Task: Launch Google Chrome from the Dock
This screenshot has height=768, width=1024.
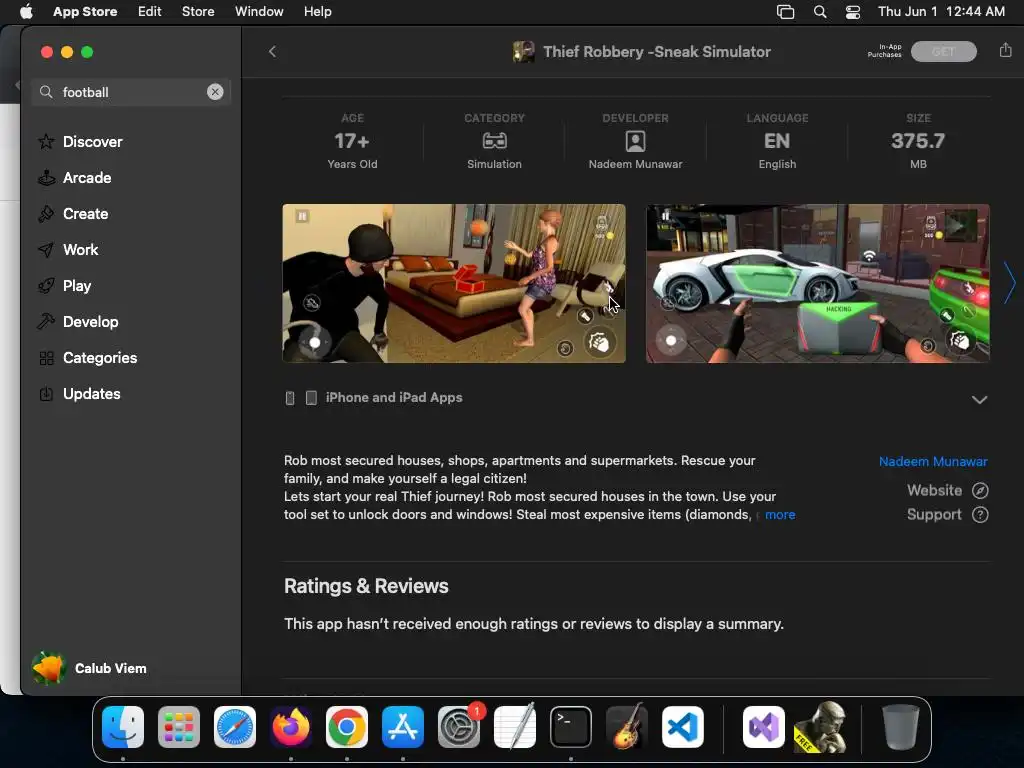Action: click(347, 727)
